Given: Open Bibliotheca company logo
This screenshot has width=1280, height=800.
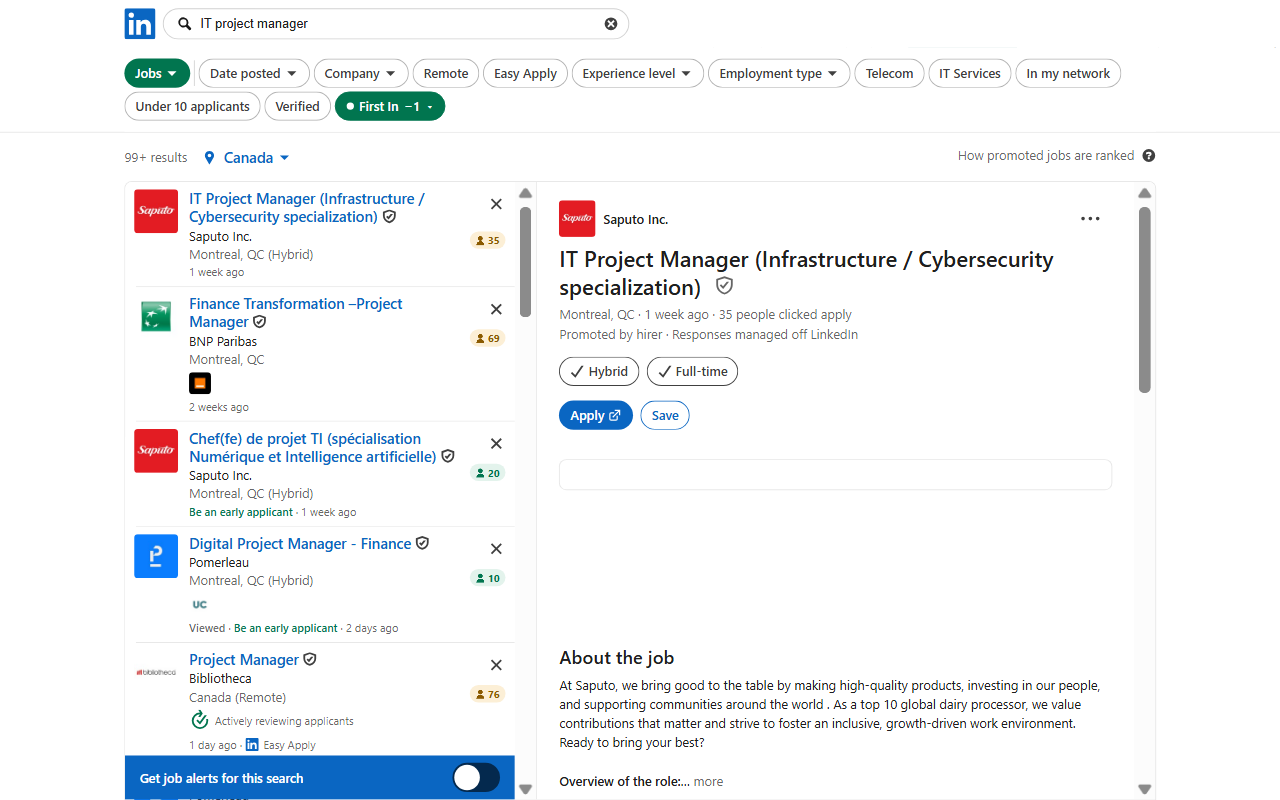Looking at the screenshot, I should point(156,672).
